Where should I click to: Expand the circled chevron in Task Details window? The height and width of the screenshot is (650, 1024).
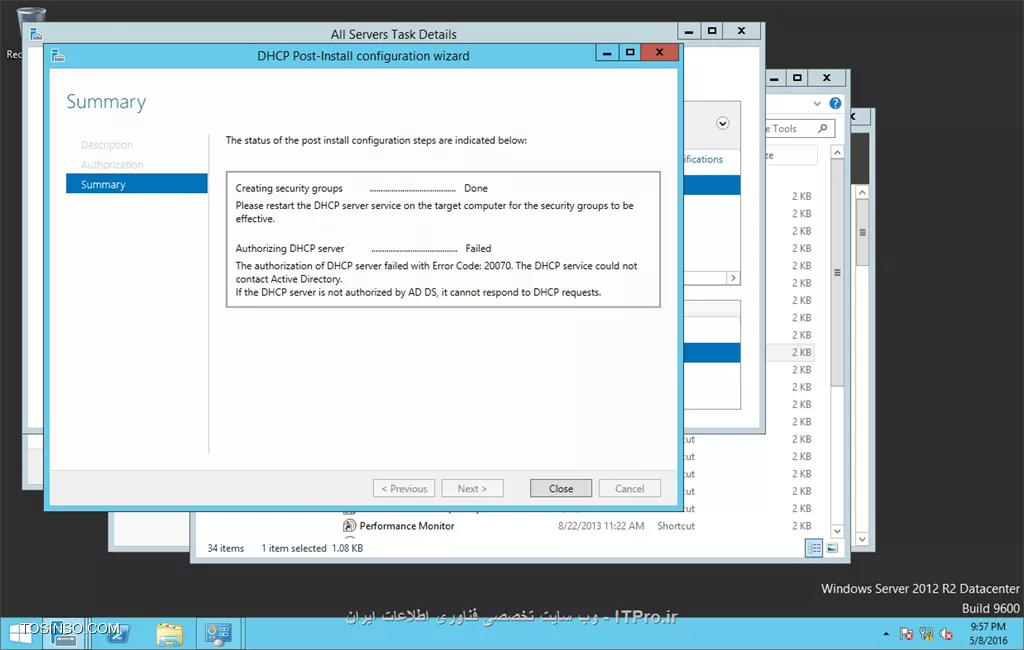tap(722, 123)
